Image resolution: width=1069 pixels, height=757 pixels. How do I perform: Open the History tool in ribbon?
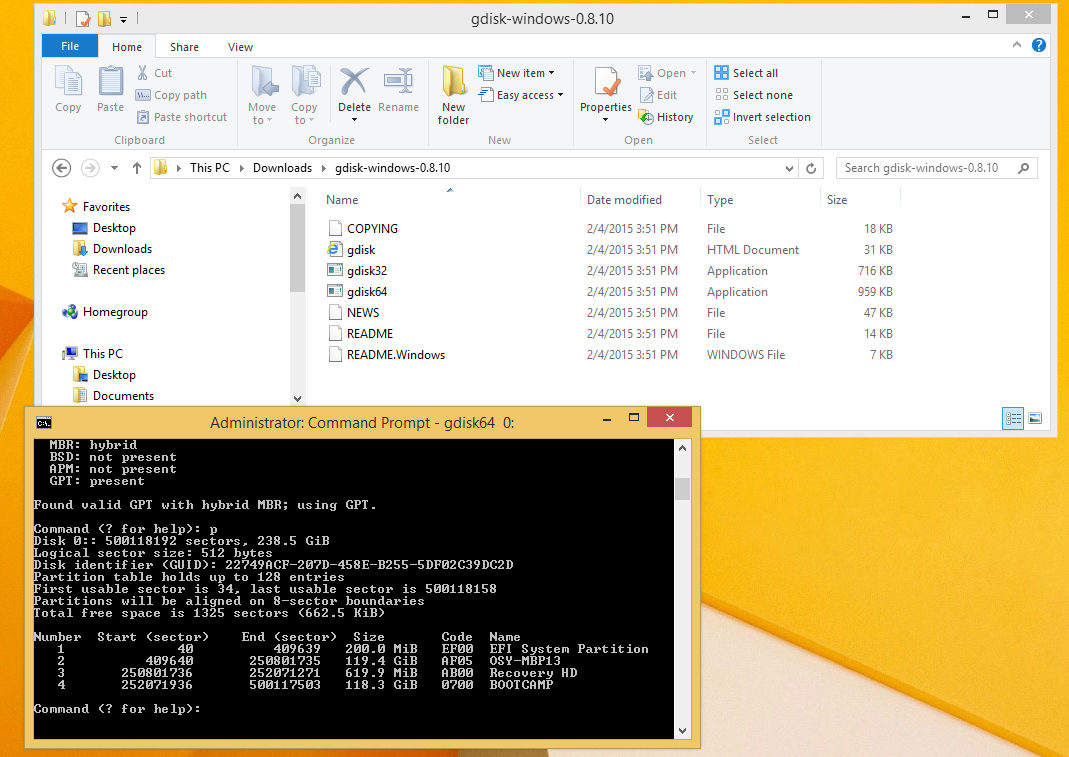click(666, 117)
